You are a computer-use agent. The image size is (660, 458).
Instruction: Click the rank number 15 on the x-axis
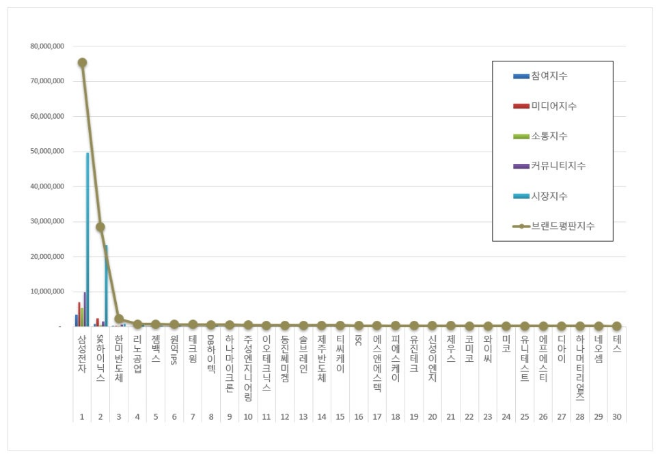pyautogui.click(x=340, y=415)
